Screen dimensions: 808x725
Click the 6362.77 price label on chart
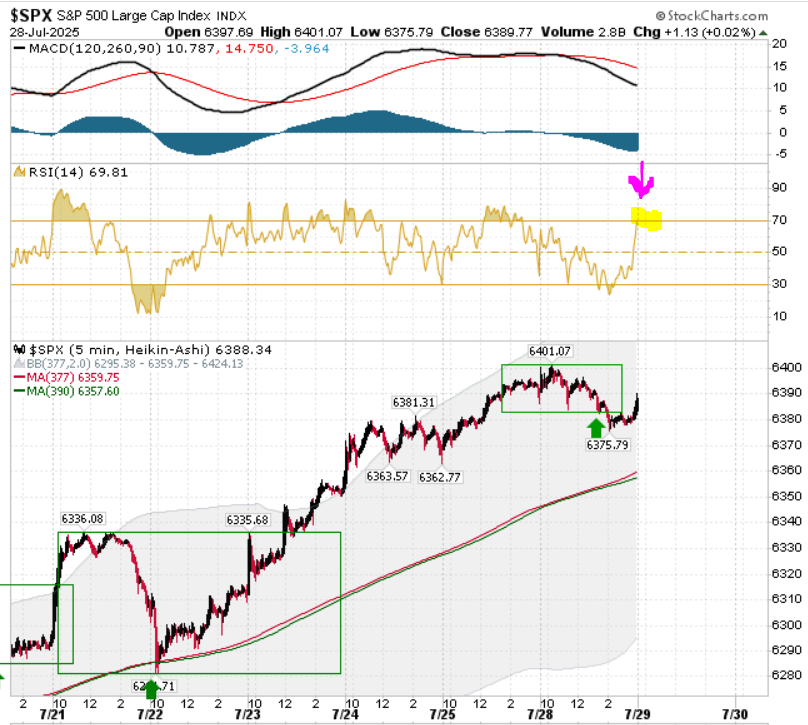[440, 477]
